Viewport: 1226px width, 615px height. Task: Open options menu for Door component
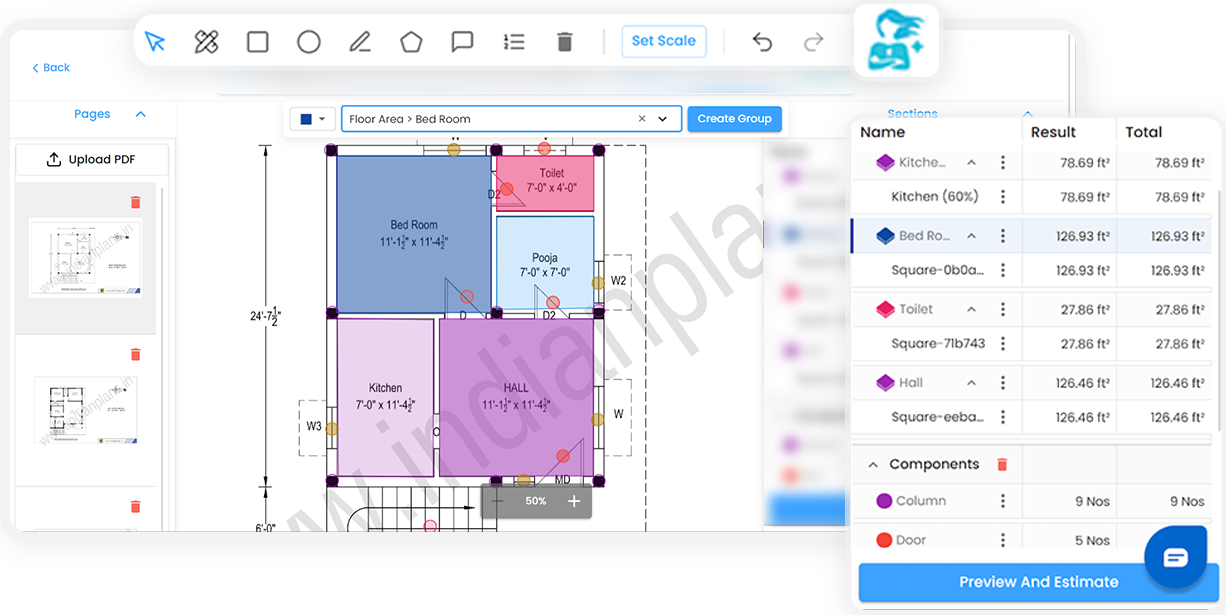pyautogui.click(x=1003, y=540)
